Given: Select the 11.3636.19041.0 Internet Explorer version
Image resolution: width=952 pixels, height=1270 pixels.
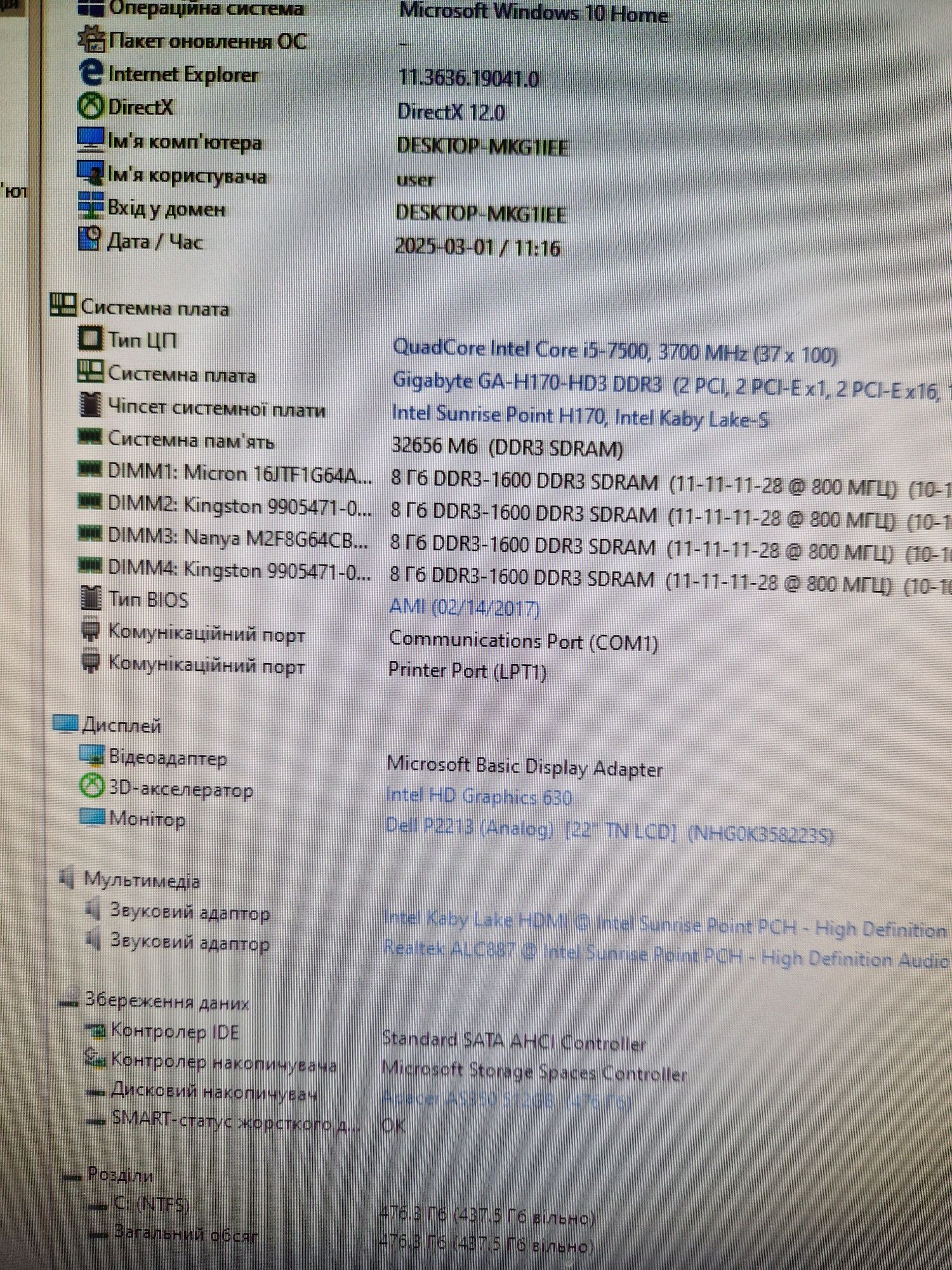Looking at the screenshot, I should pos(469,77).
